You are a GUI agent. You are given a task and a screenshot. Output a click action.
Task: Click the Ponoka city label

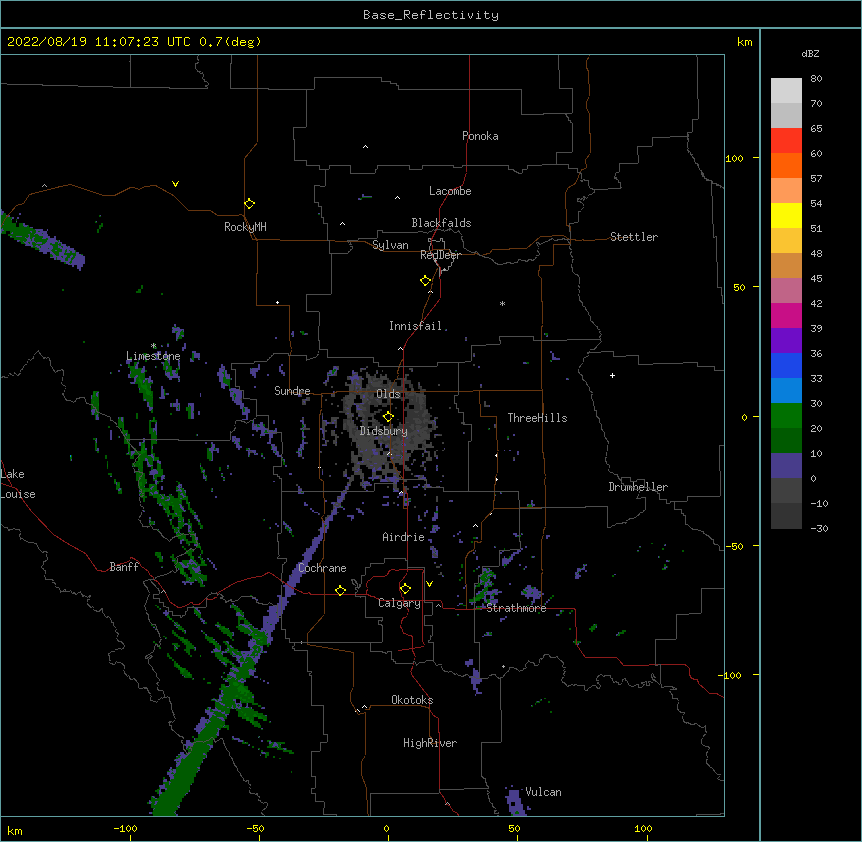tap(480, 136)
